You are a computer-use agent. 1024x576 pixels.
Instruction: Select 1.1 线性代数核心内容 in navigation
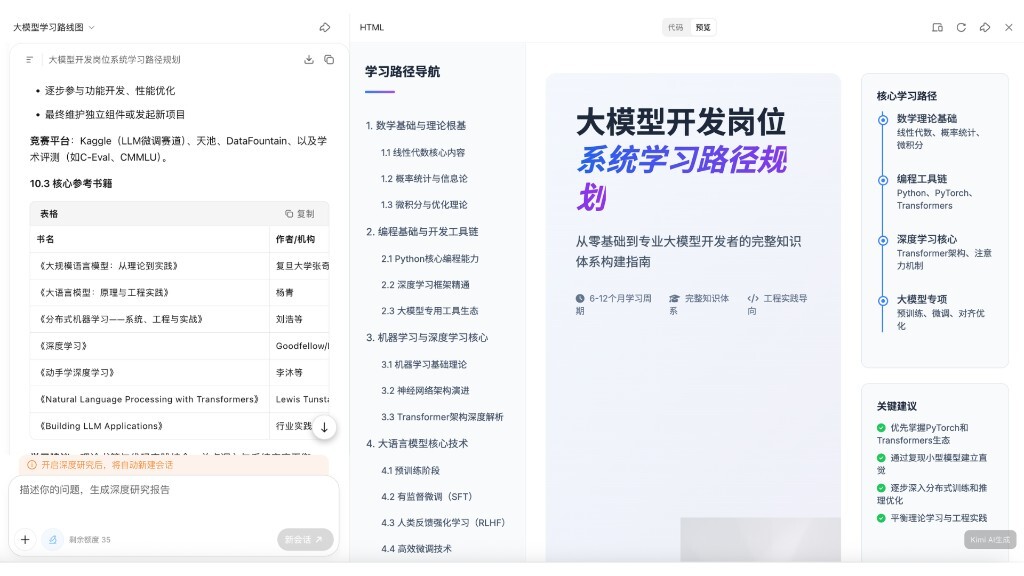tap(422, 153)
